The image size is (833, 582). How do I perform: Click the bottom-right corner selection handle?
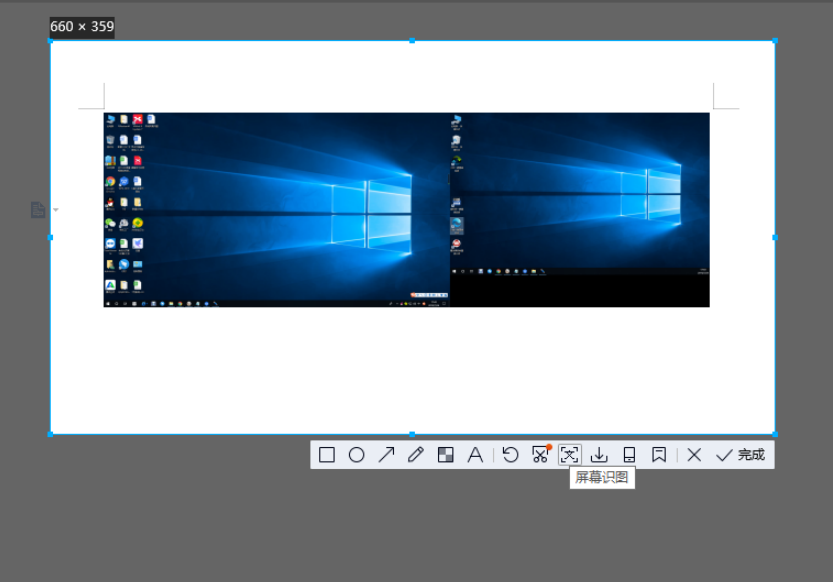tap(775, 434)
